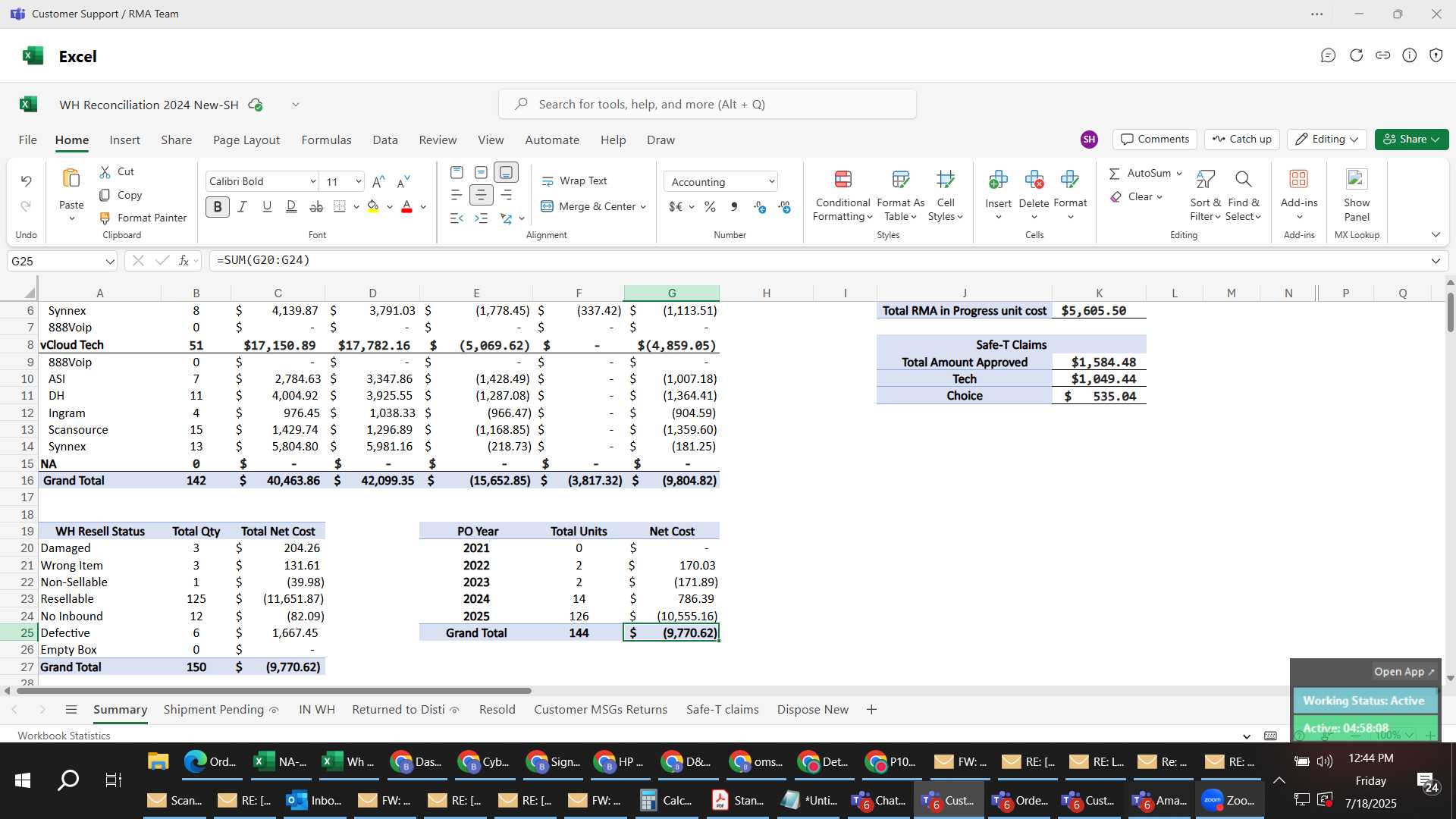The image size is (1456, 819).
Task: Click decrease decimal icon
Action: point(784,206)
